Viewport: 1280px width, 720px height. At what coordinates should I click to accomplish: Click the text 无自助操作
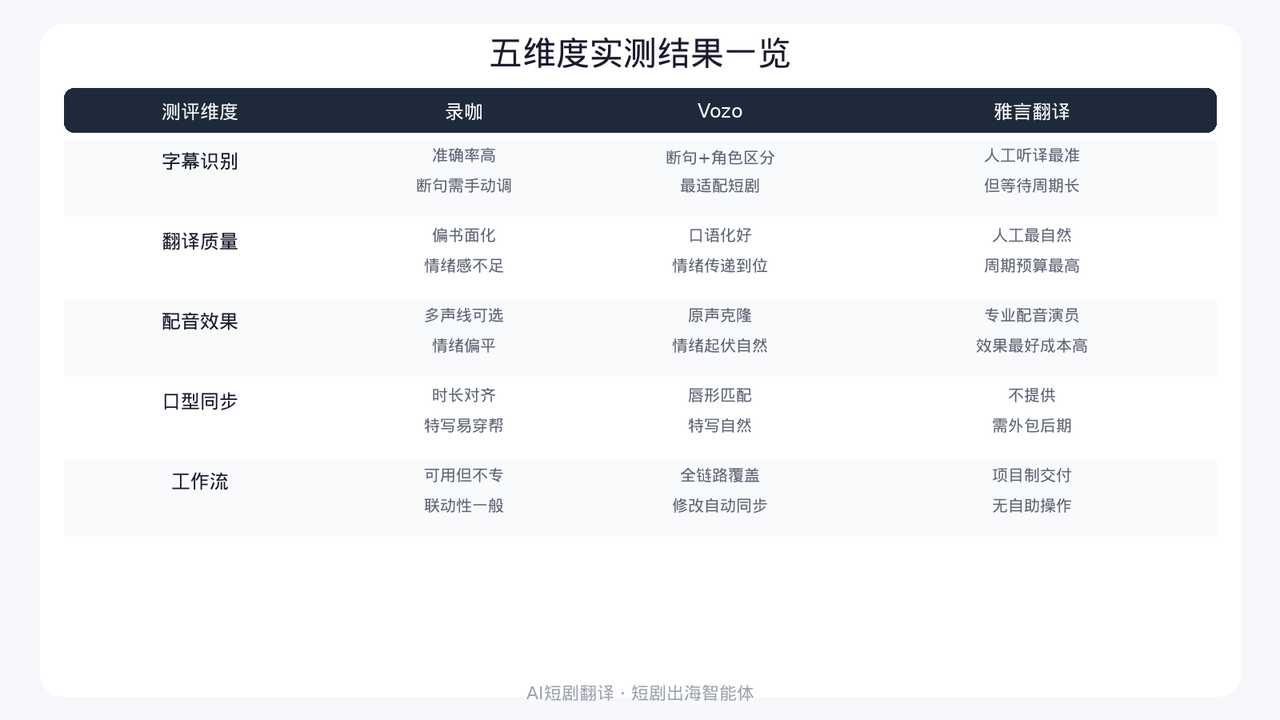coord(1032,505)
